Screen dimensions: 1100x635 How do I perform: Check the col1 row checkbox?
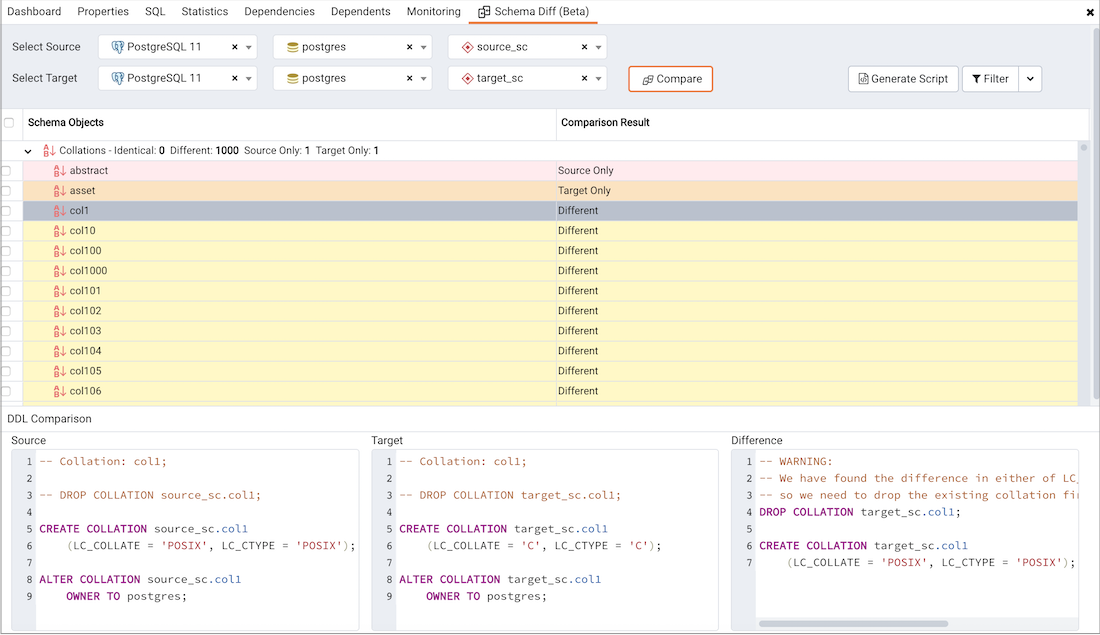pyautogui.click(x=6, y=210)
